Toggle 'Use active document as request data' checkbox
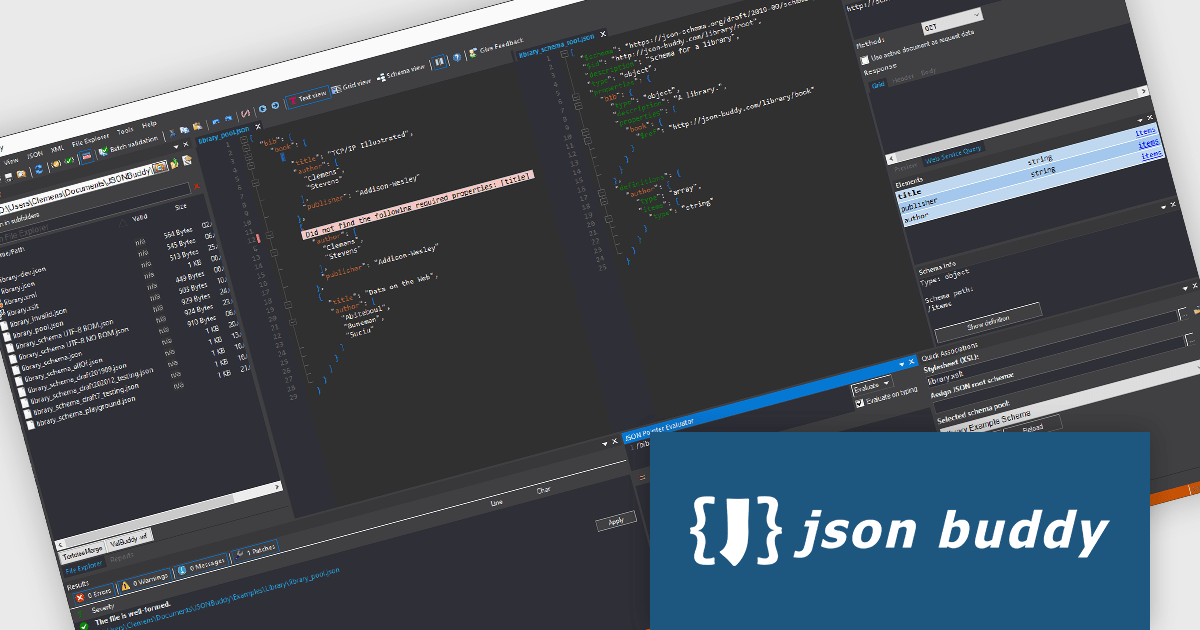Screen dimensions: 1200x630 866,61
